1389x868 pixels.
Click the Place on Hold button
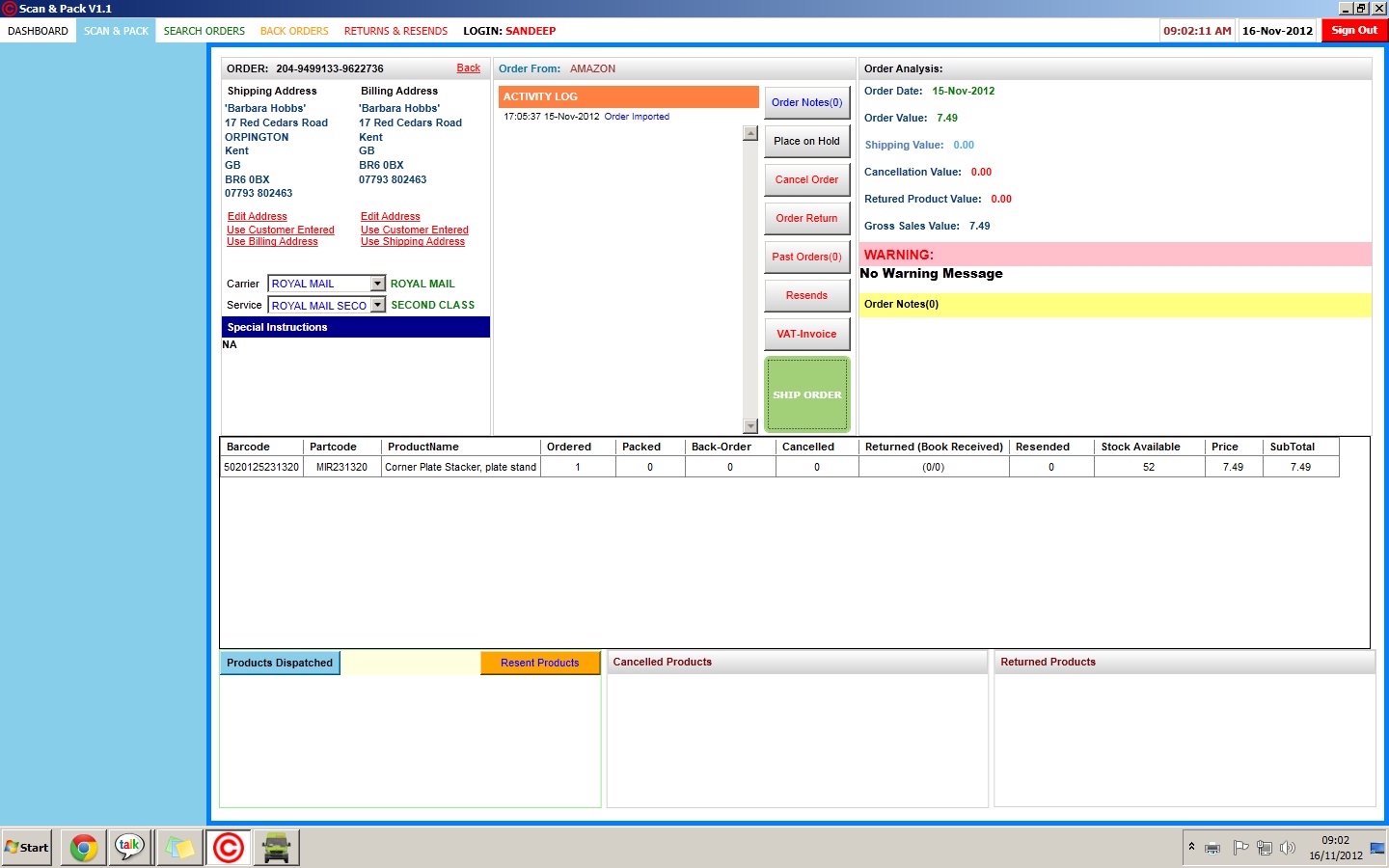click(806, 141)
